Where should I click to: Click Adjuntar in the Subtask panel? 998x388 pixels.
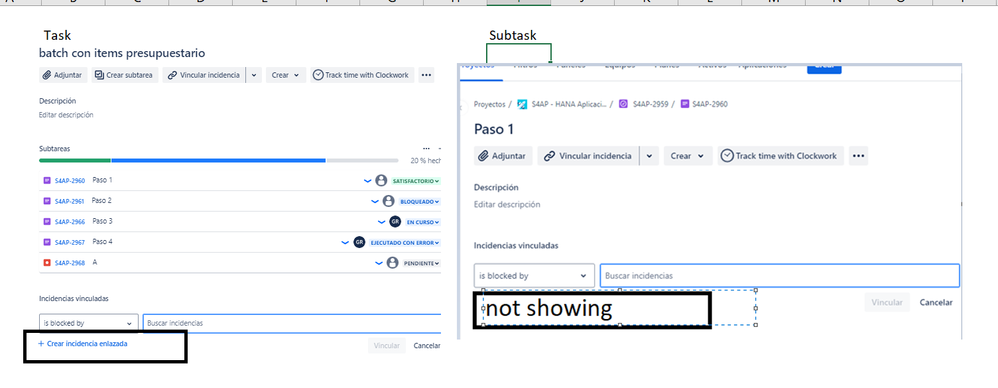coord(503,156)
